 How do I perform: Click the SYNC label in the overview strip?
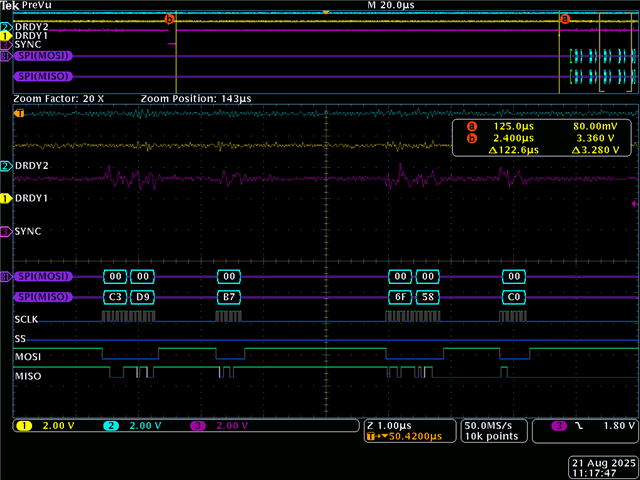click(27, 45)
